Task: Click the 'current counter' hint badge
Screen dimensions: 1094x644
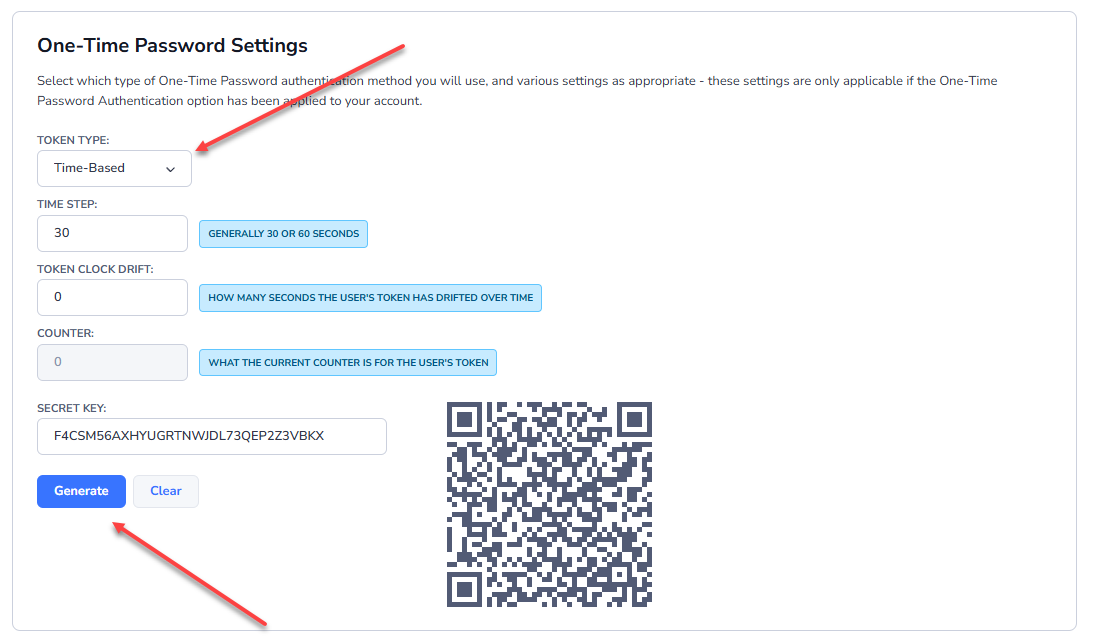Action: click(348, 363)
